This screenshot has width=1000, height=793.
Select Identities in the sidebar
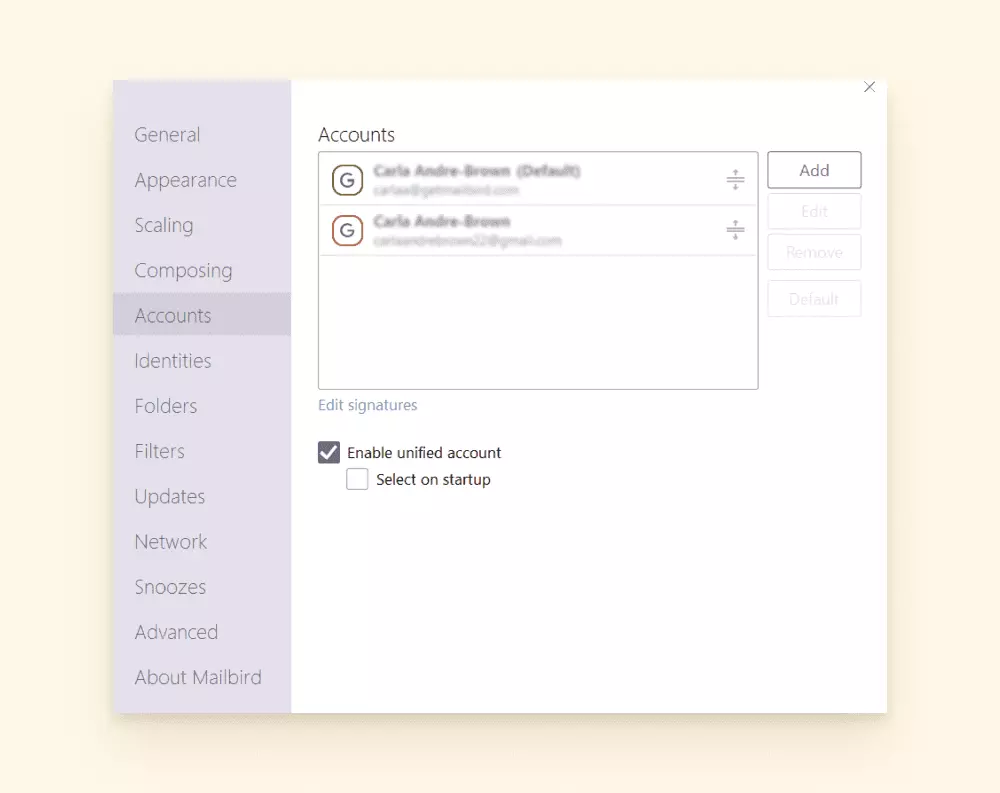[173, 361]
